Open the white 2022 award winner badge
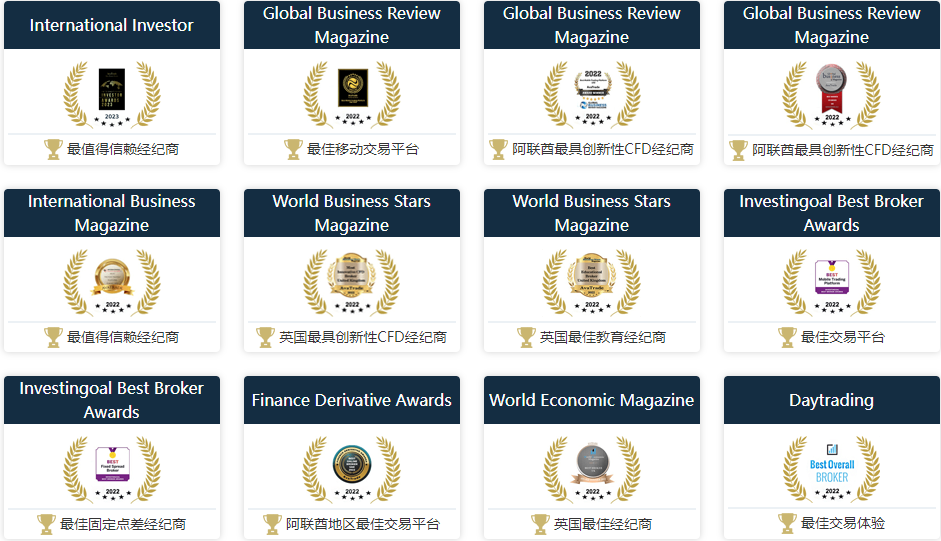The image size is (941, 541). click(x=593, y=89)
